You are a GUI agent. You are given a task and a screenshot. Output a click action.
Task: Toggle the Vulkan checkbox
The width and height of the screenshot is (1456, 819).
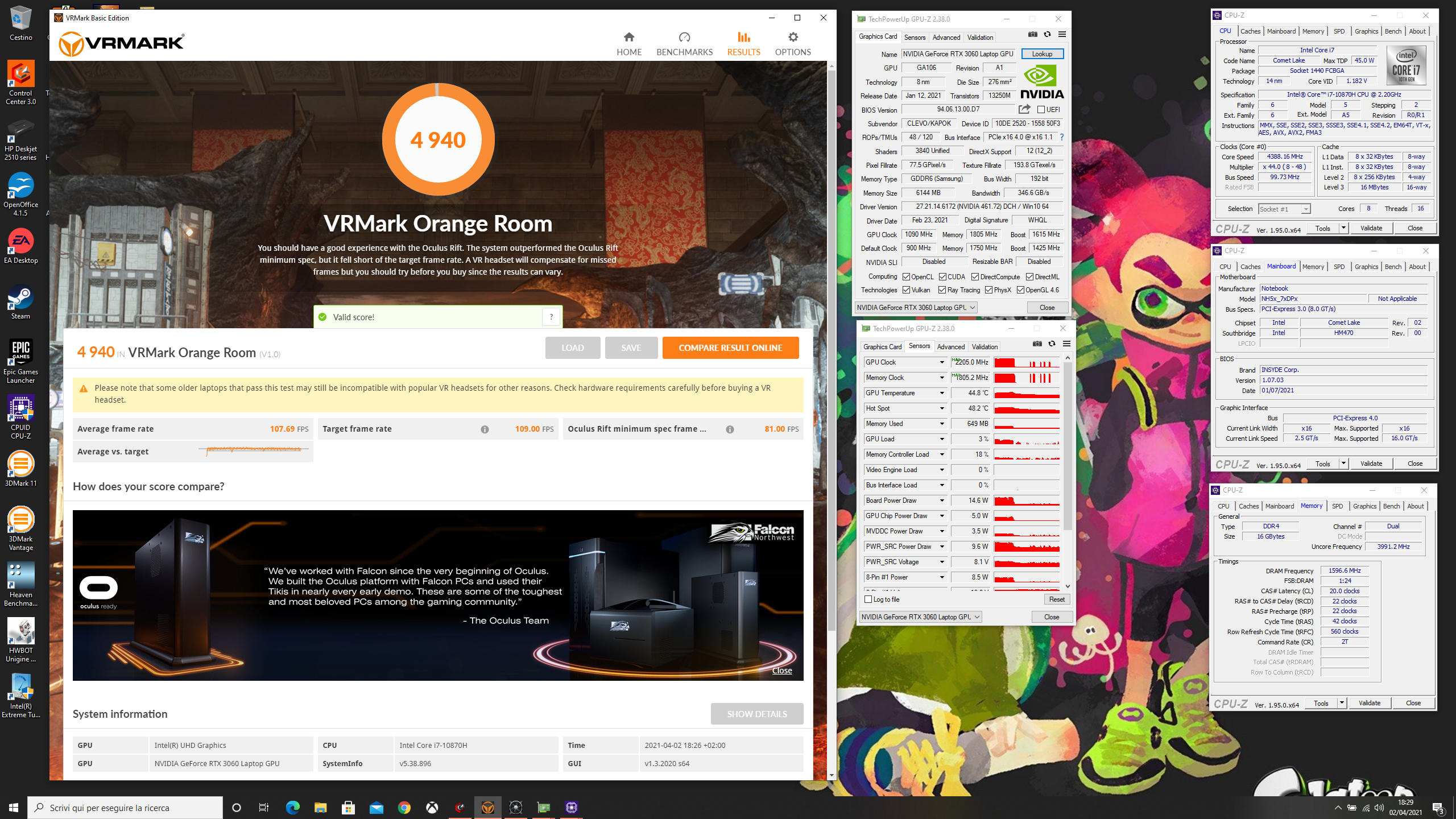(907, 290)
